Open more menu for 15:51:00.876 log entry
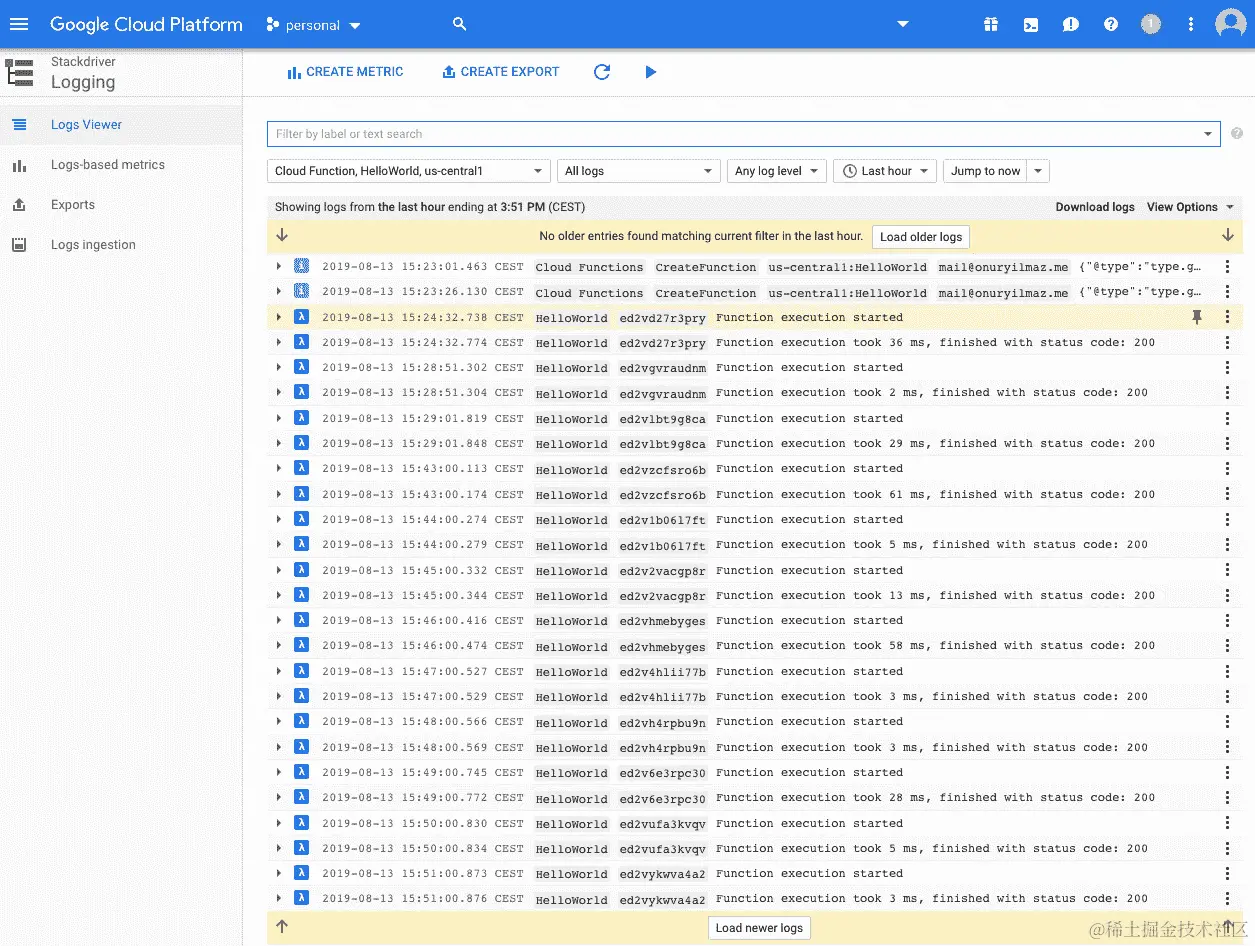The width and height of the screenshot is (1255, 946). coord(1227,898)
